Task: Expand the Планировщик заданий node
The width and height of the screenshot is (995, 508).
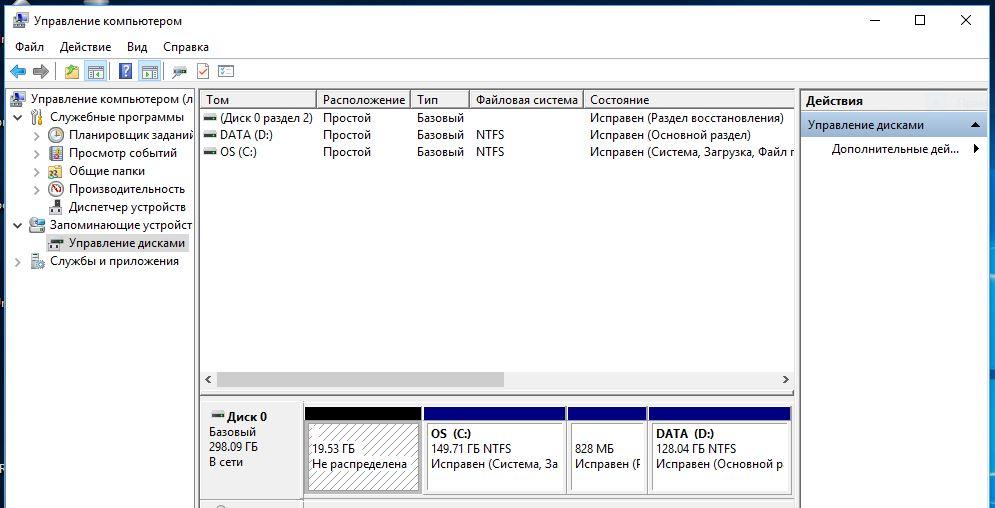Action: click(37, 135)
